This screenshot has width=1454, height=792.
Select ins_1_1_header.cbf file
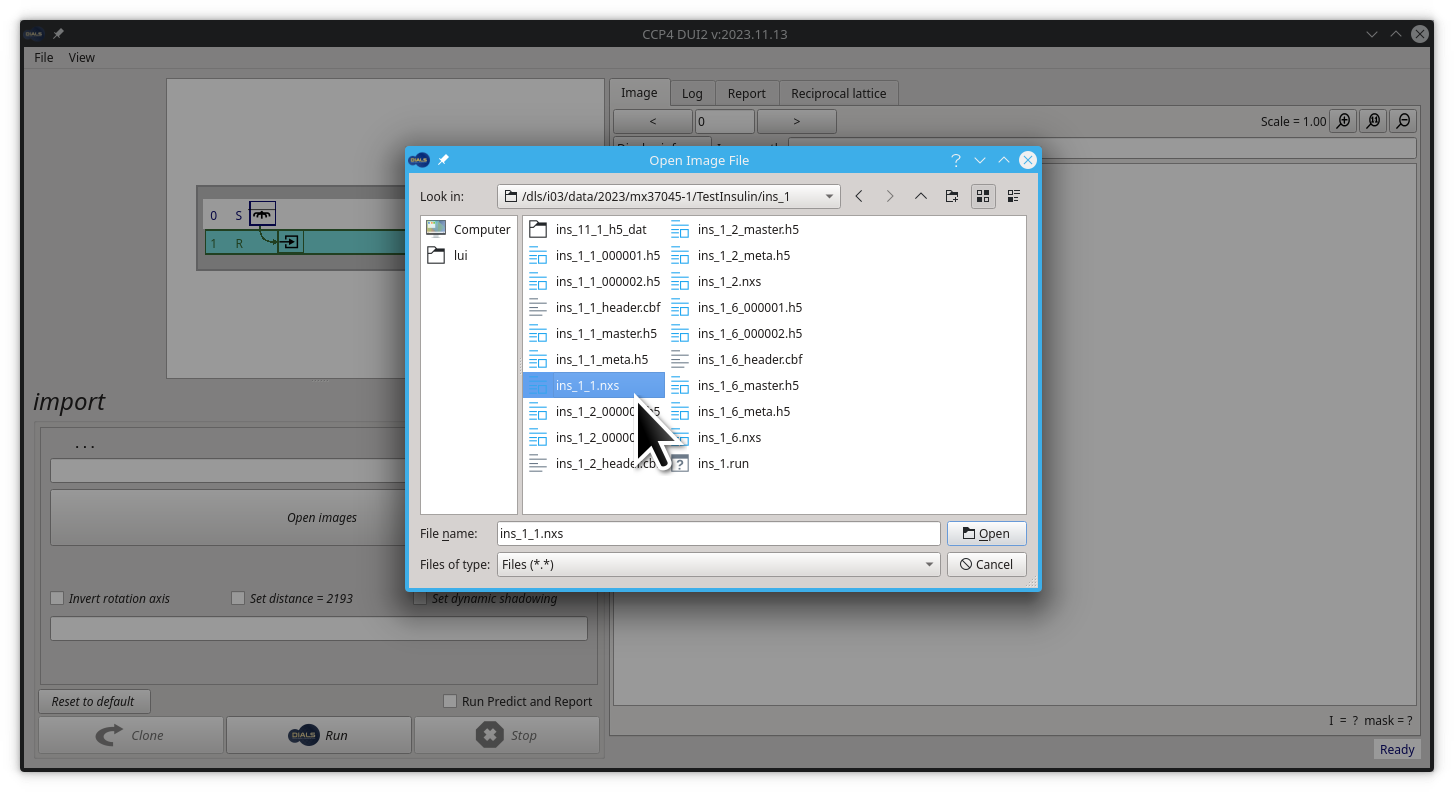(595, 308)
